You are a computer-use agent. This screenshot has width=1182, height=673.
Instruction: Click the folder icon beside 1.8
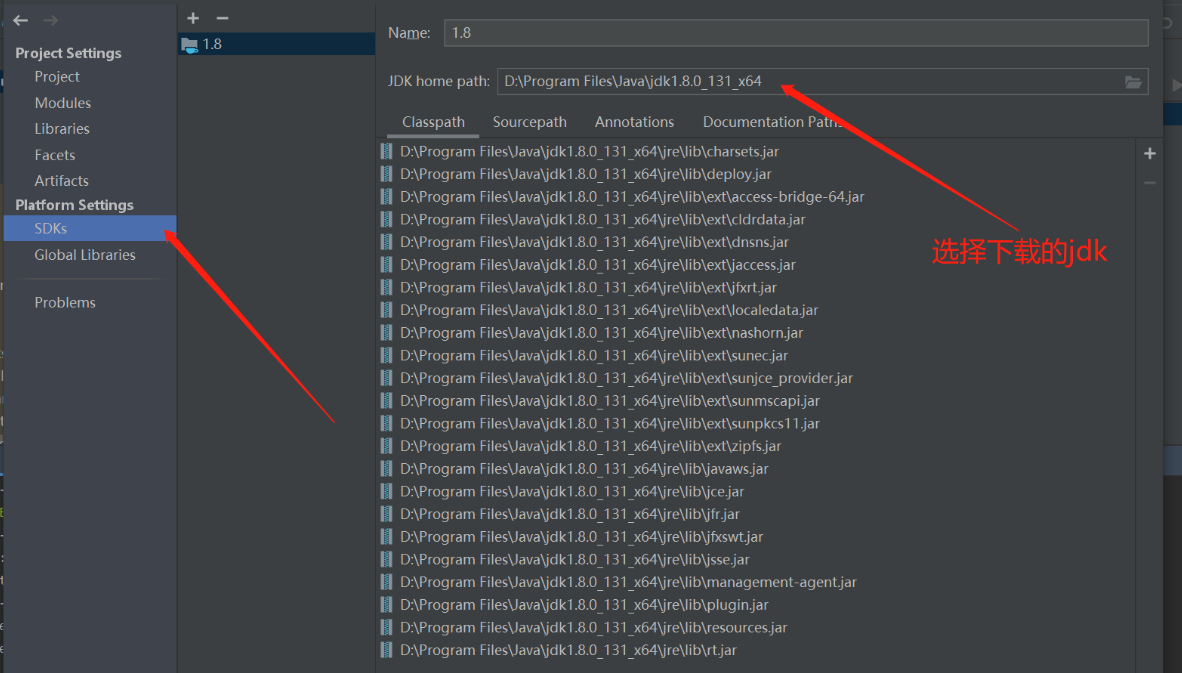[x=190, y=45]
